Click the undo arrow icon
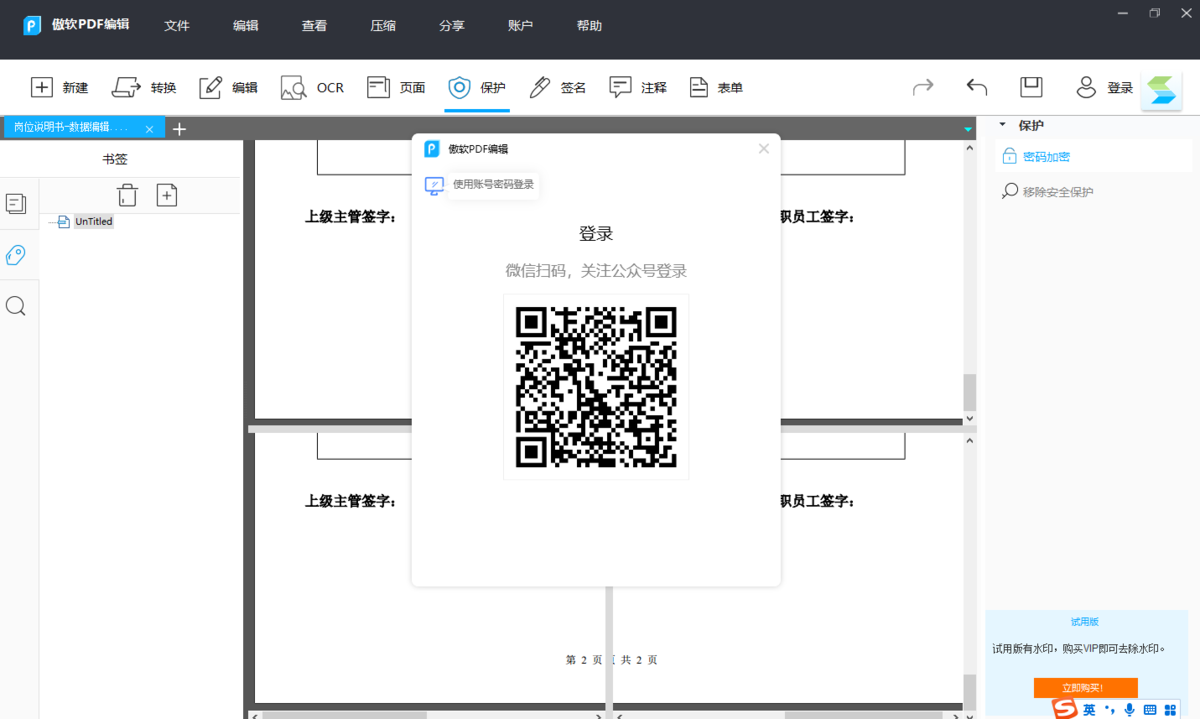This screenshot has height=719, width=1200. 977,88
